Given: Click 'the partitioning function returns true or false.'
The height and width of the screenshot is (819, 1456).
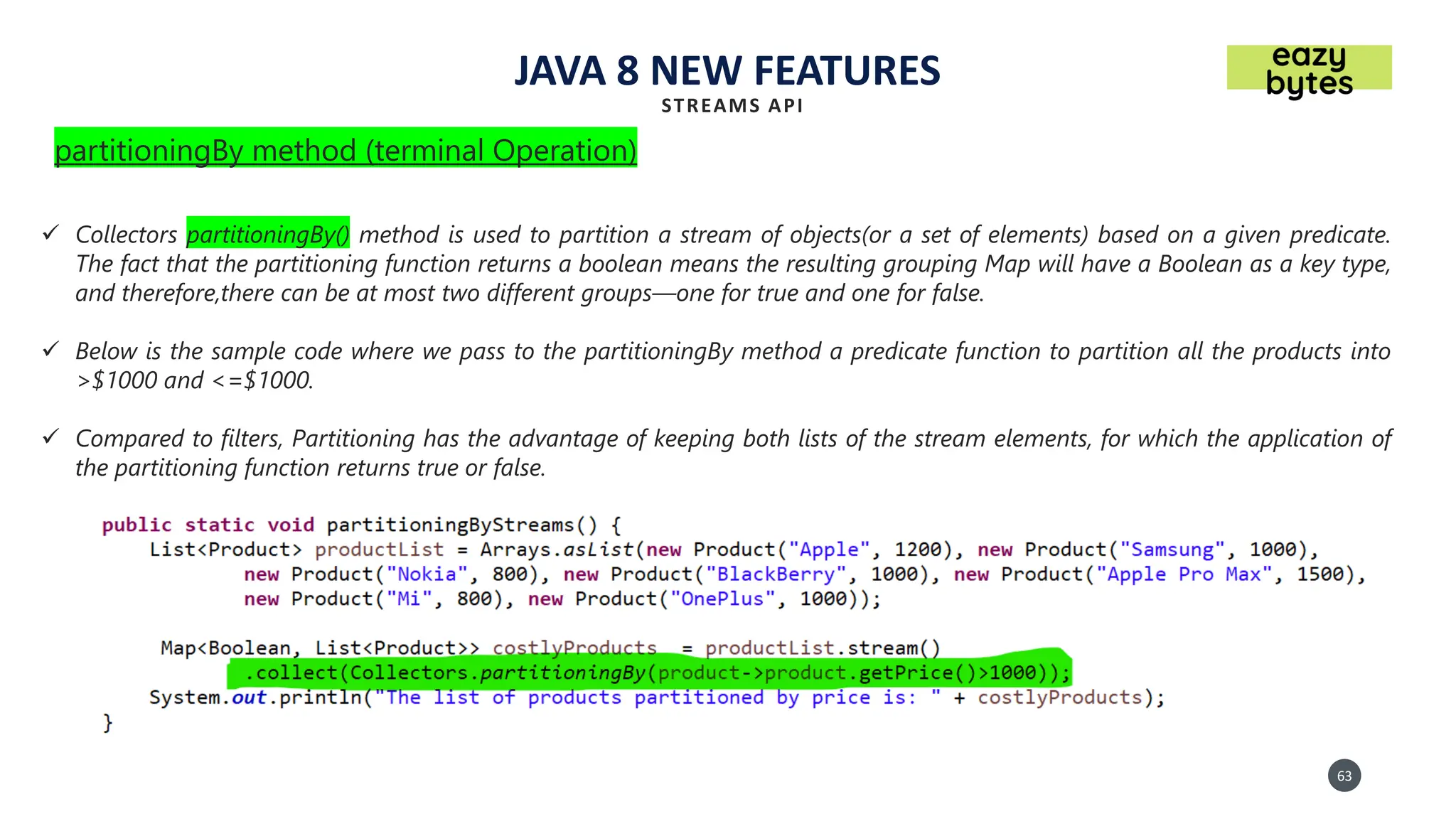Looking at the screenshot, I should pos(311,468).
